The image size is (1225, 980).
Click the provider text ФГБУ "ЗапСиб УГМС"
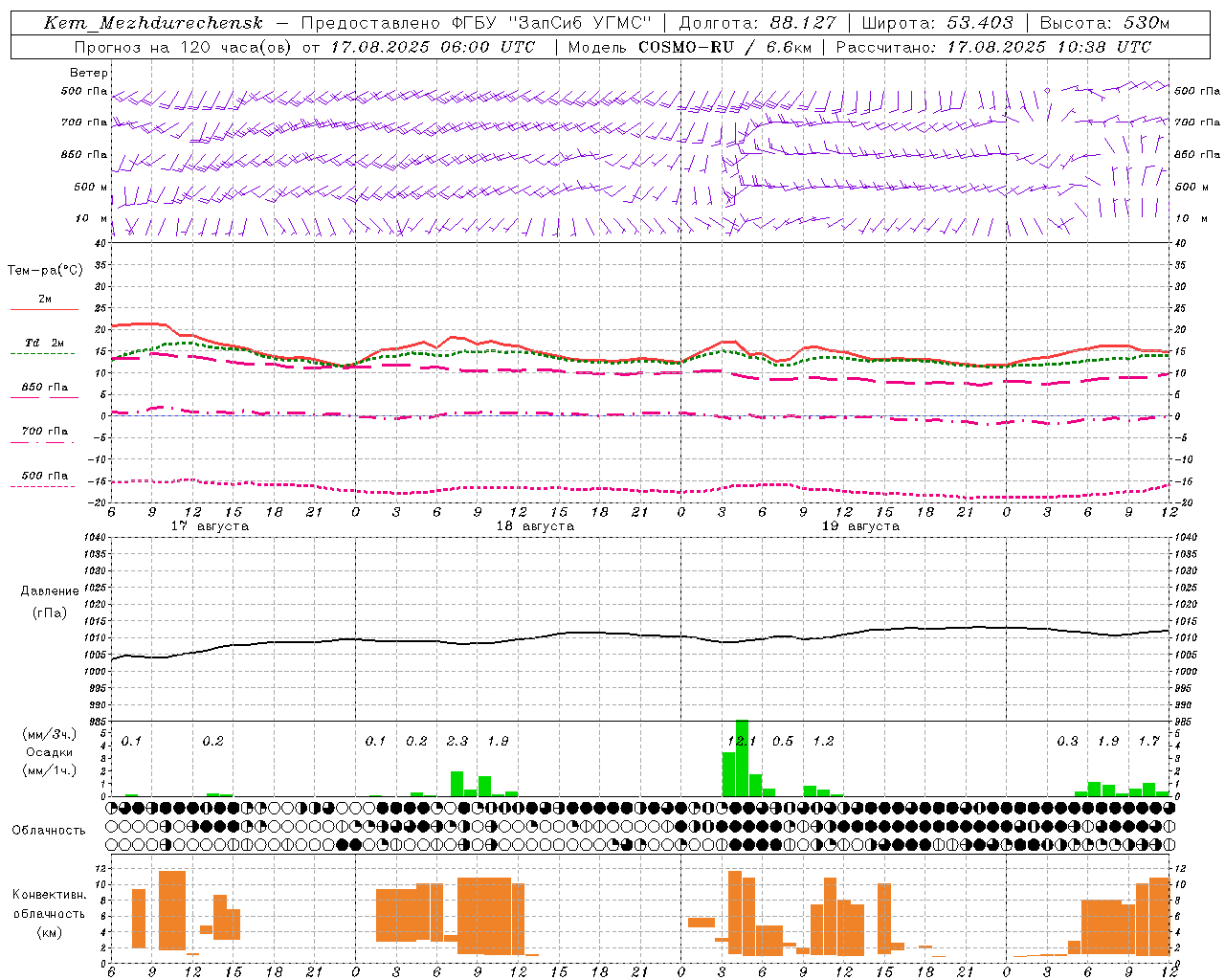(551, 23)
